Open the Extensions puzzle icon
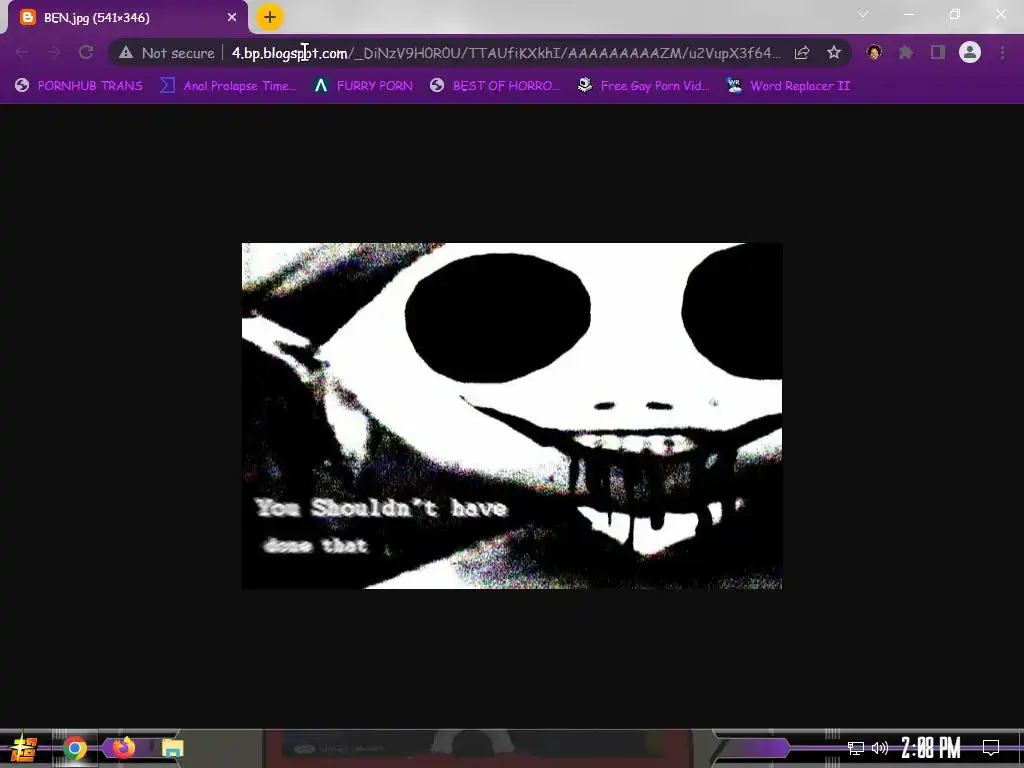This screenshot has width=1024, height=768. tap(905, 52)
